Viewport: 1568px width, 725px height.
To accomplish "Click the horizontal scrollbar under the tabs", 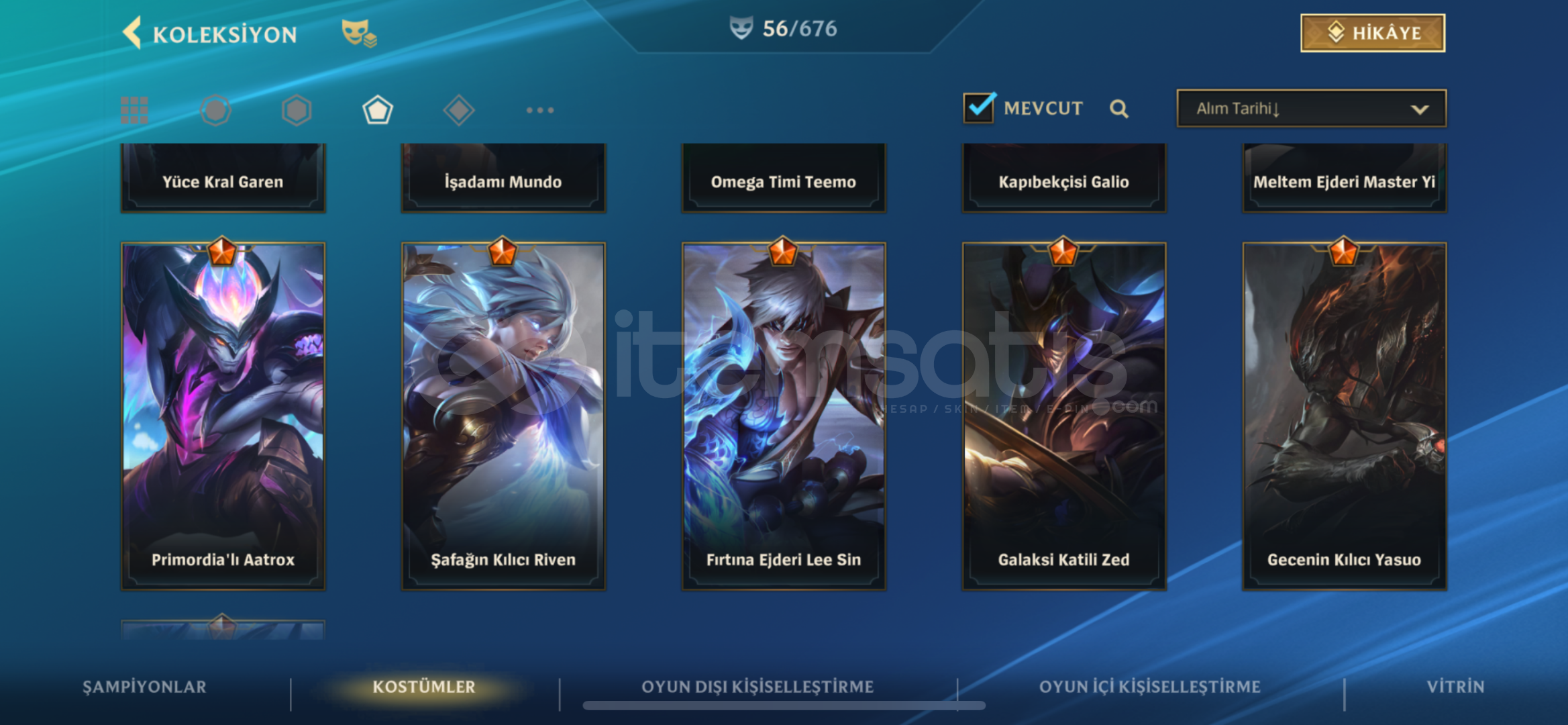I will coord(784,706).
